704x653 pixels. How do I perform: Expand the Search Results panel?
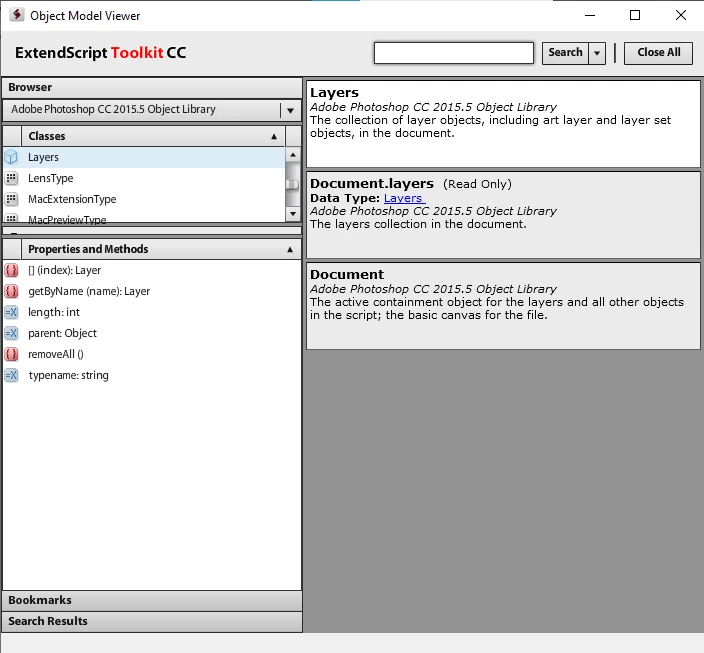pyautogui.click(x=152, y=622)
